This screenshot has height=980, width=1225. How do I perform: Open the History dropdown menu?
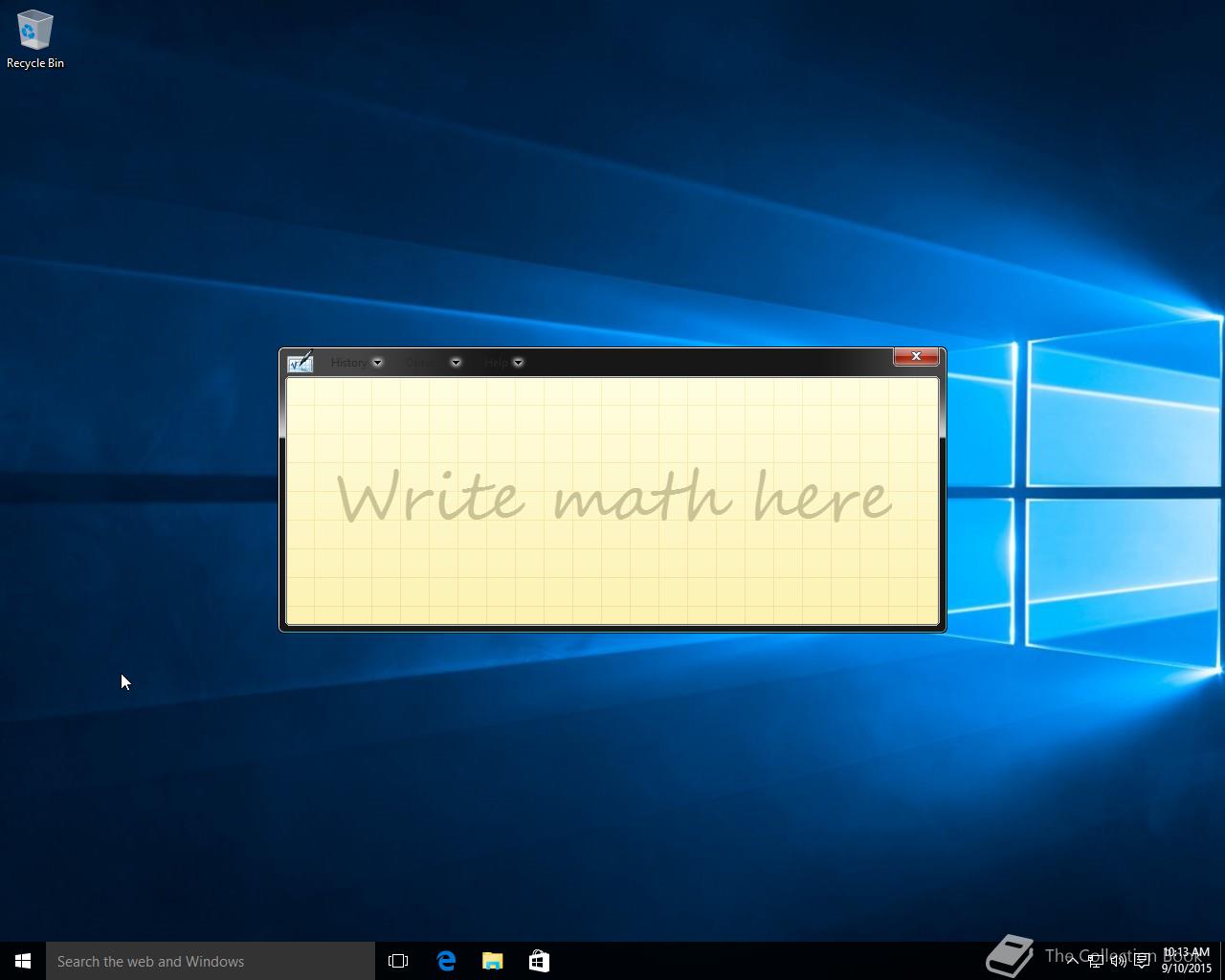coord(356,363)
